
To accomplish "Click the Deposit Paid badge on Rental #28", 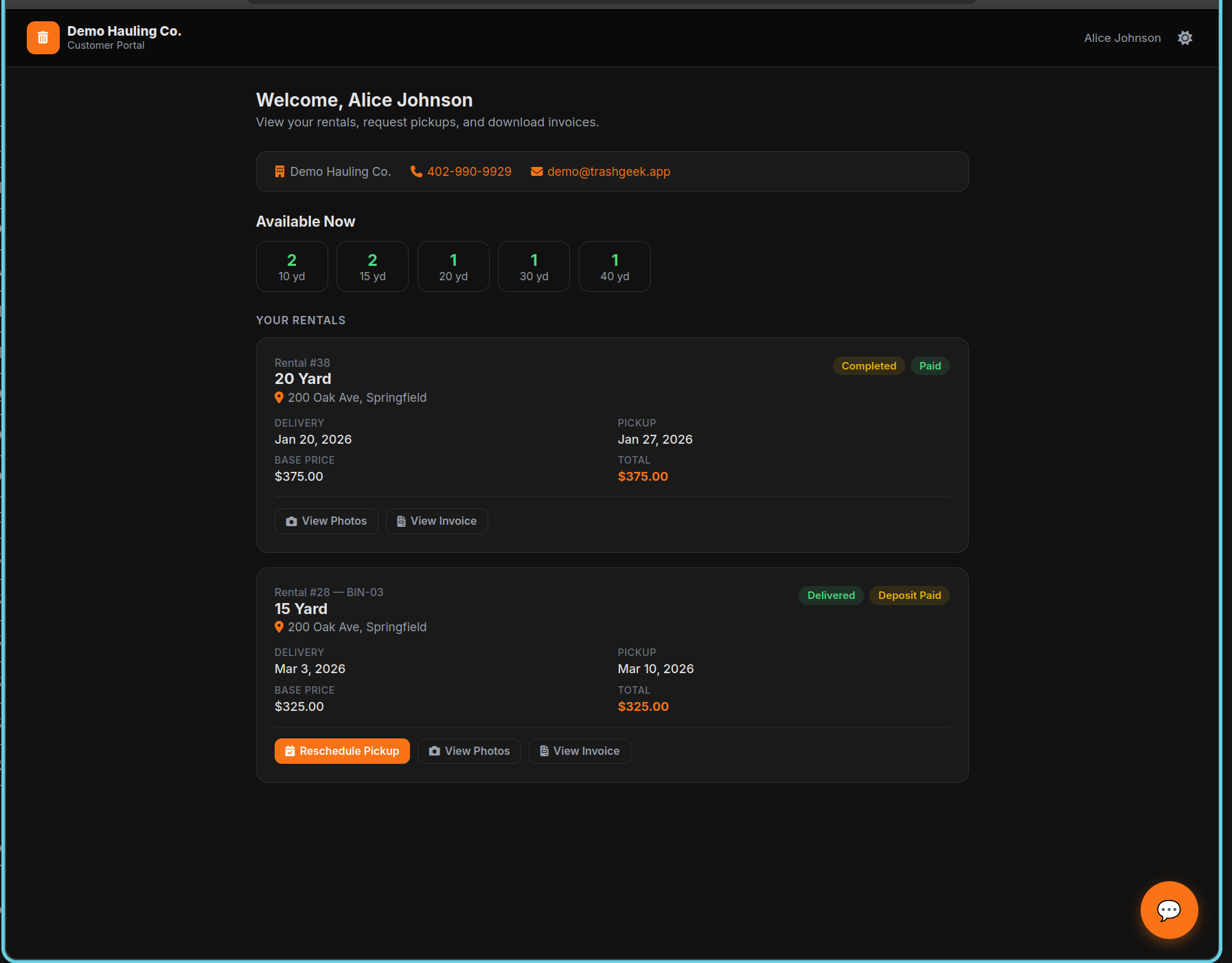I will point(909,595).
